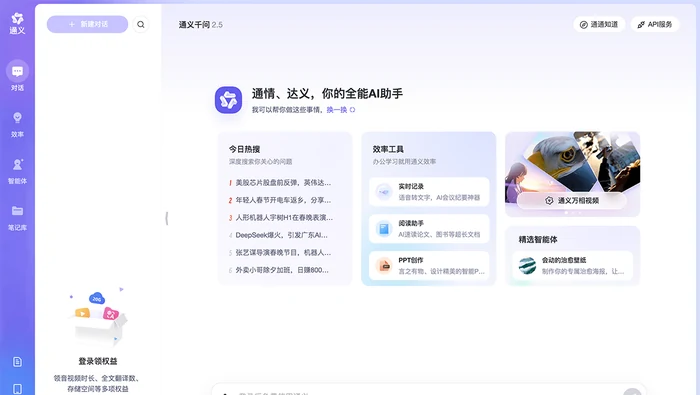The image size is (700, 395).
Task: Click the 会动的治愈壁纸 avatar image
Action: point(527,266)
